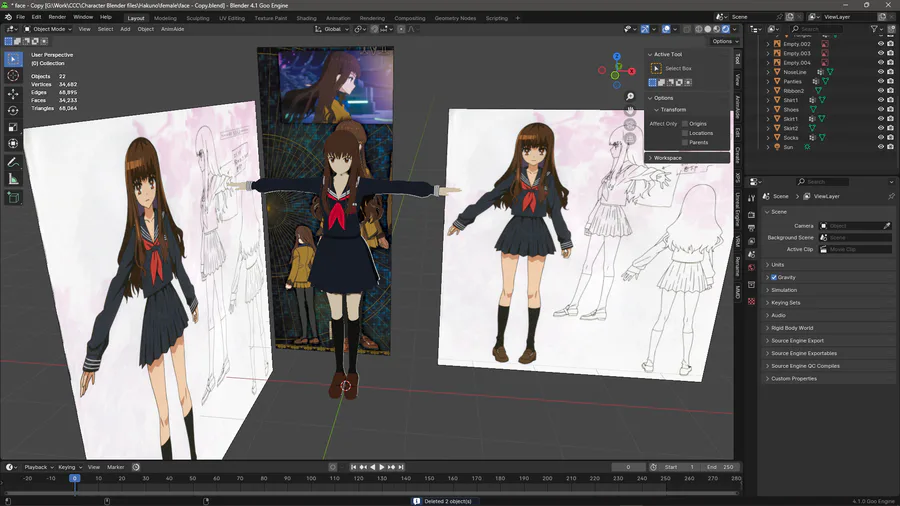Select the Measure tool
The image size is (900, 506).
tap(13, 180)
